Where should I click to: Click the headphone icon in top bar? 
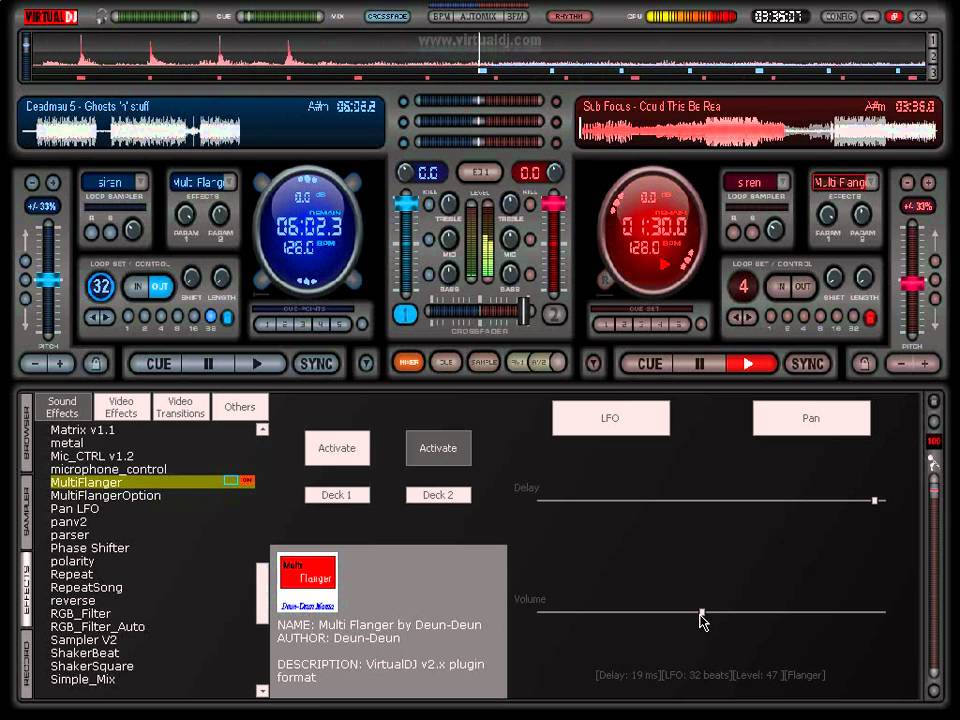coord(102,17)
